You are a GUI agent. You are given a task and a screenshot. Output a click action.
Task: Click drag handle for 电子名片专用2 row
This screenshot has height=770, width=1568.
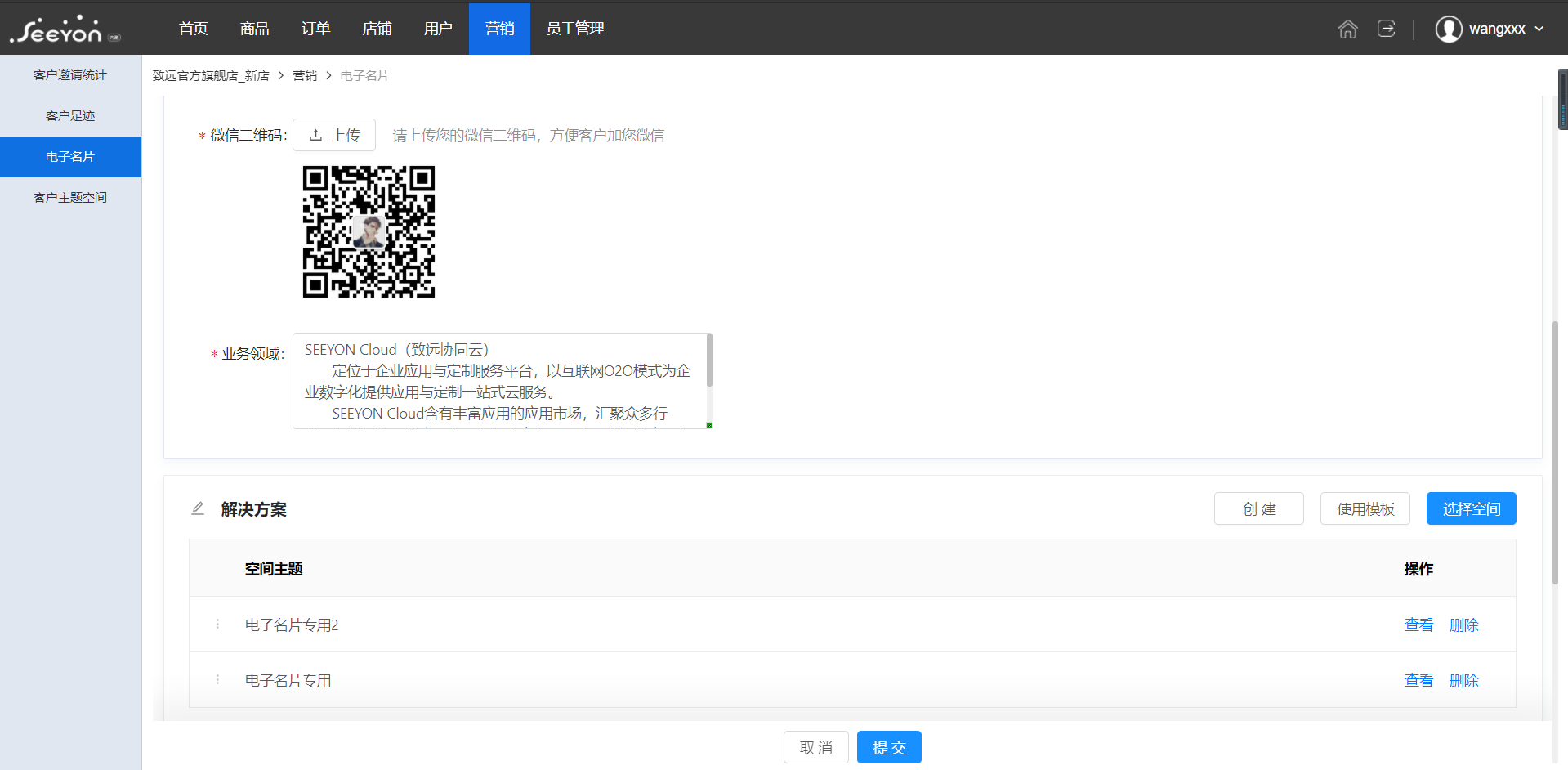(x=217, y=625)
